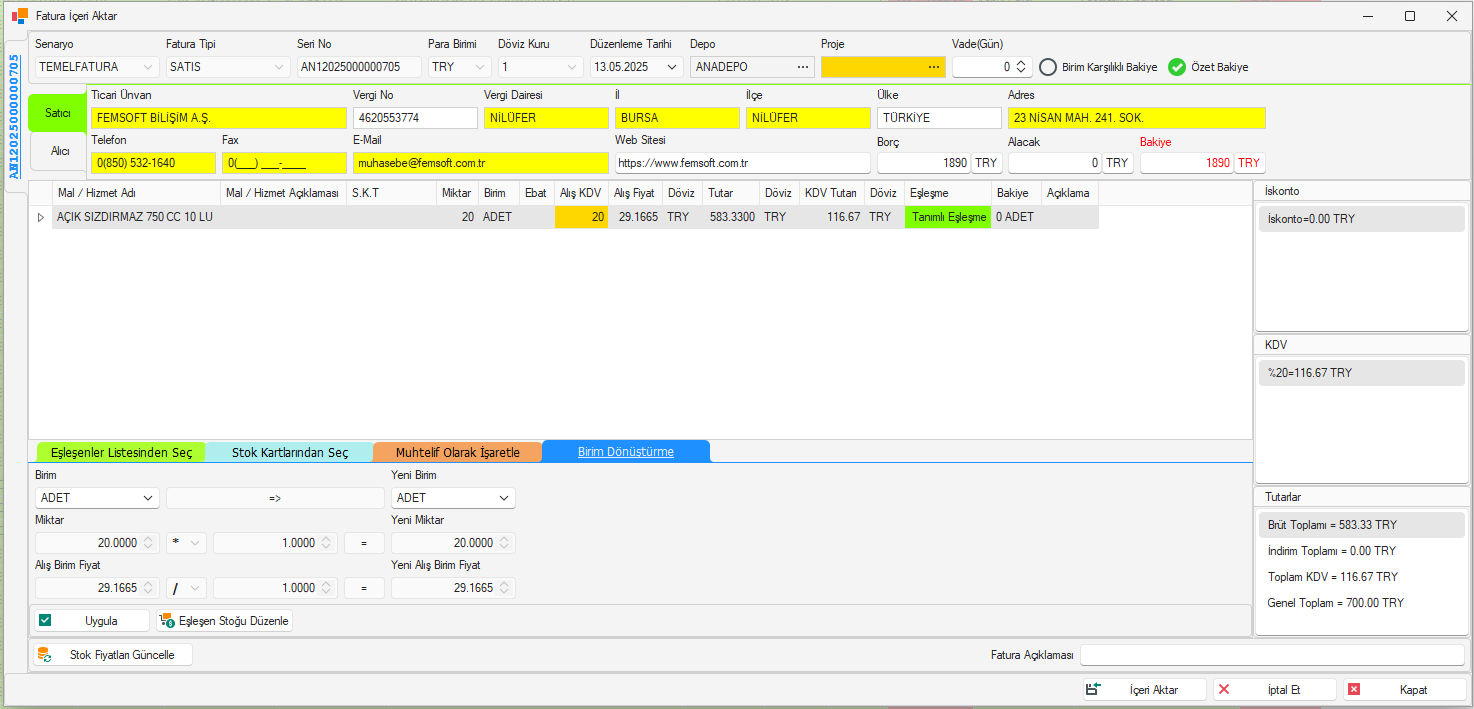Switch to the Satıcı tab
The image size is (1474, 709).
[58, 113]
